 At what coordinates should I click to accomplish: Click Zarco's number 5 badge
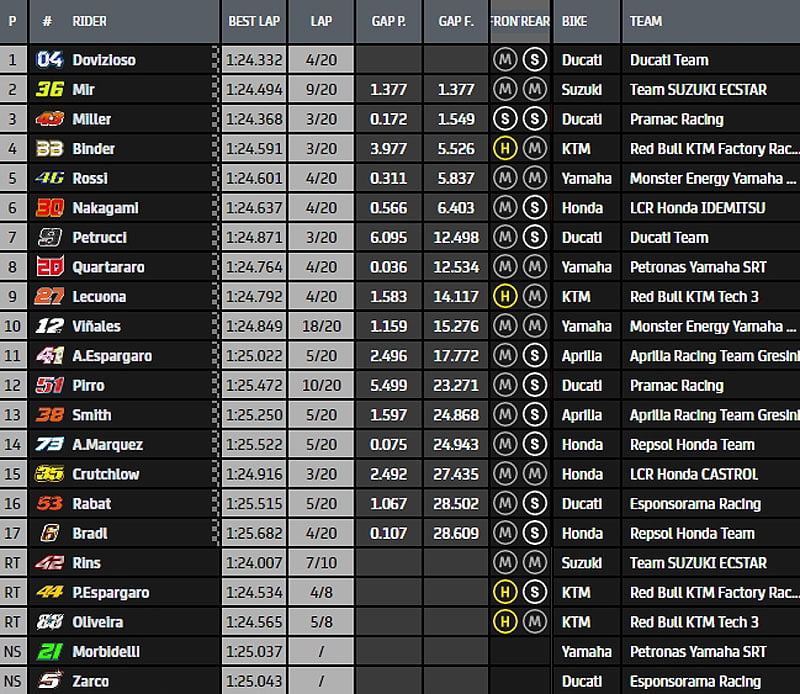[49, 681]
